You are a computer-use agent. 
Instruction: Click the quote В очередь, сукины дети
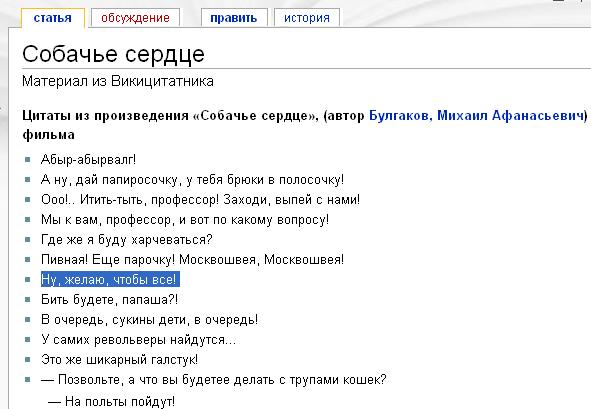point(149,320)
